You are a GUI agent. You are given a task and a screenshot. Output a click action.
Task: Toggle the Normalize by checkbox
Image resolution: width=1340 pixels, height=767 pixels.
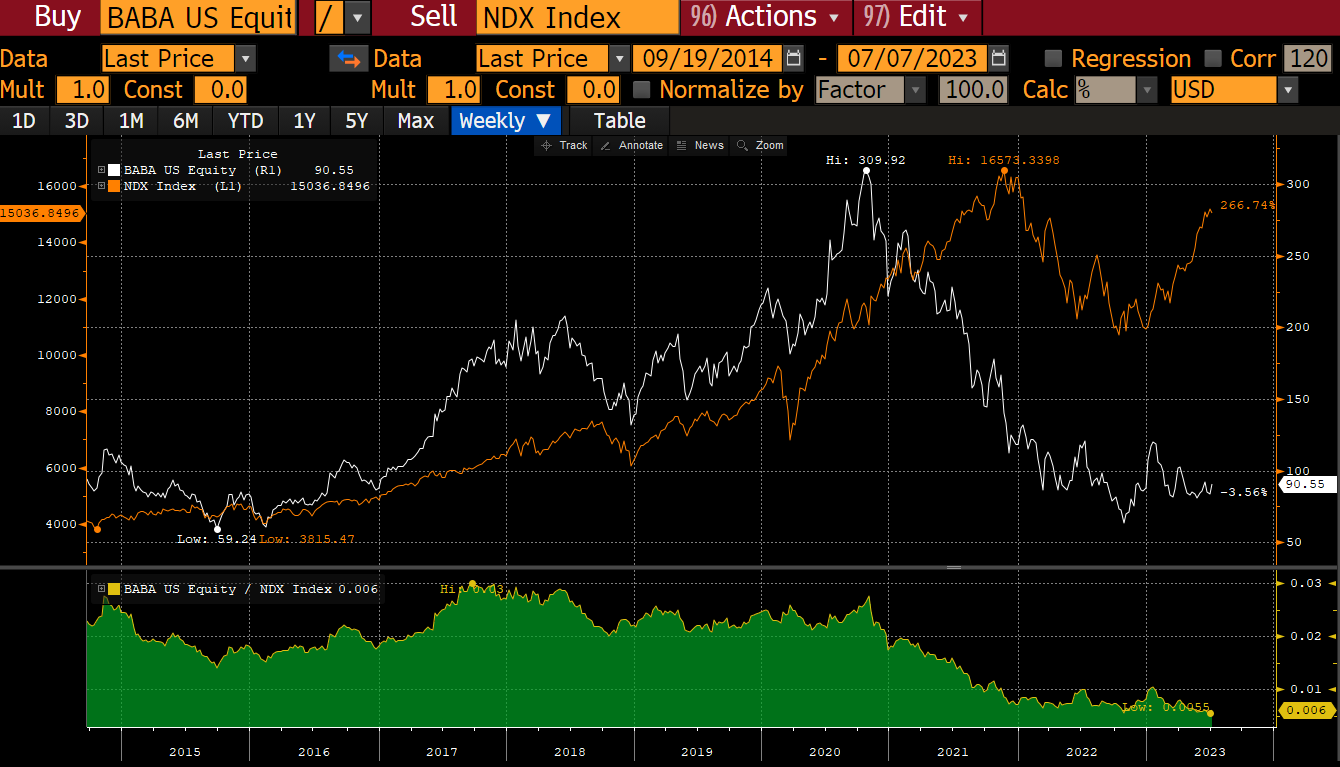[x=641, y=90]
